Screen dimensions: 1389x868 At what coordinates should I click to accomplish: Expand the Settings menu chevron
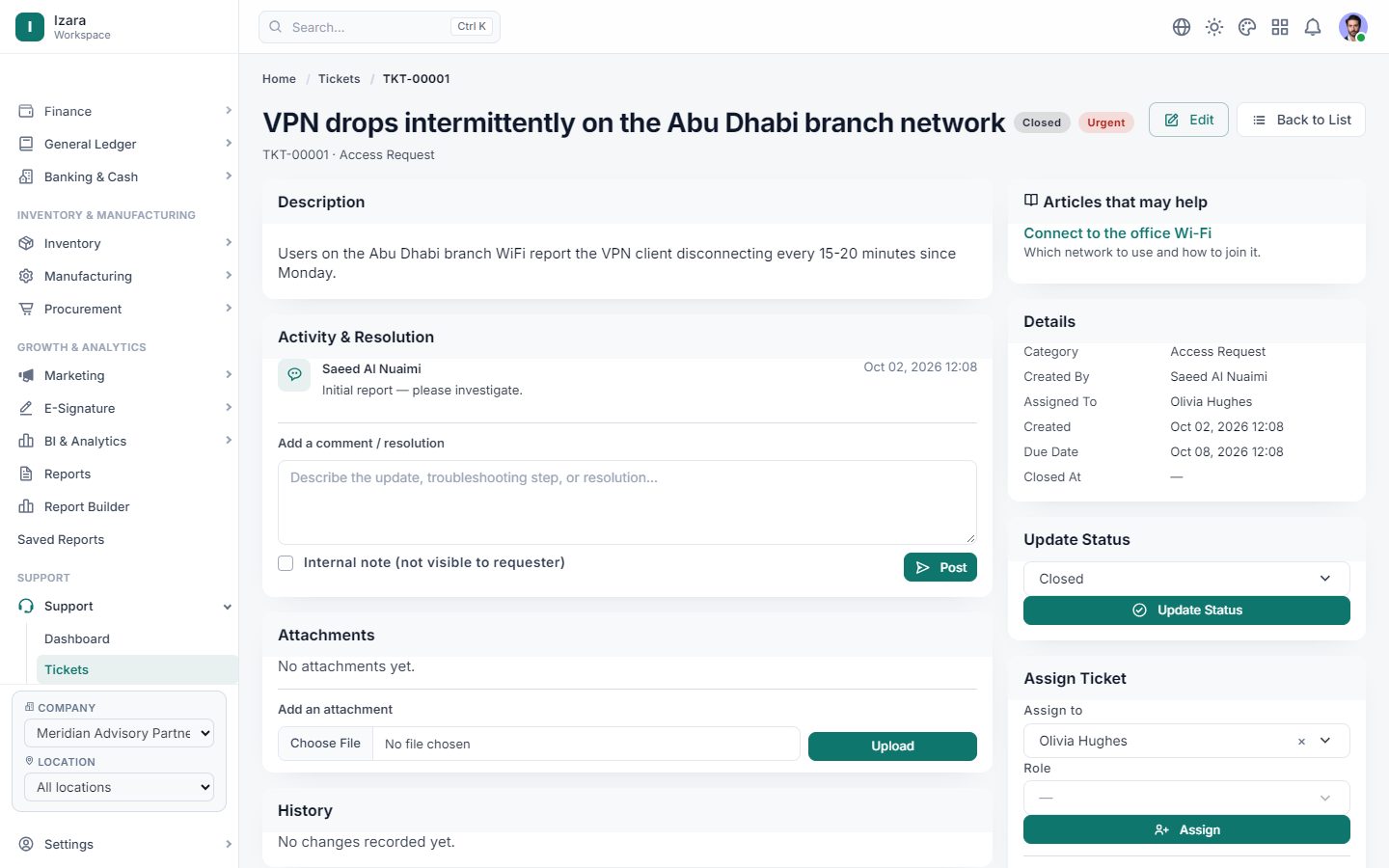(229, 844)
